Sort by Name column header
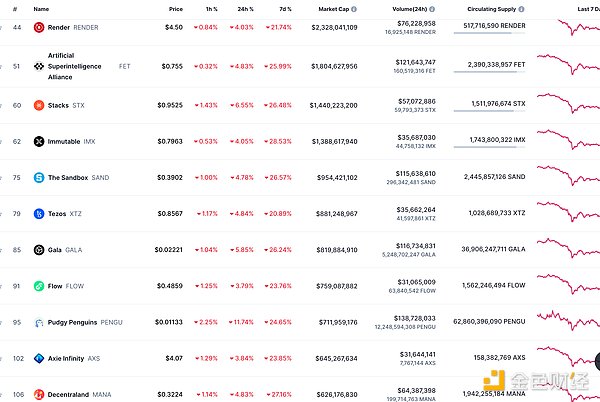The height and width of the screenshot is (402, 600). coord(41,9)
